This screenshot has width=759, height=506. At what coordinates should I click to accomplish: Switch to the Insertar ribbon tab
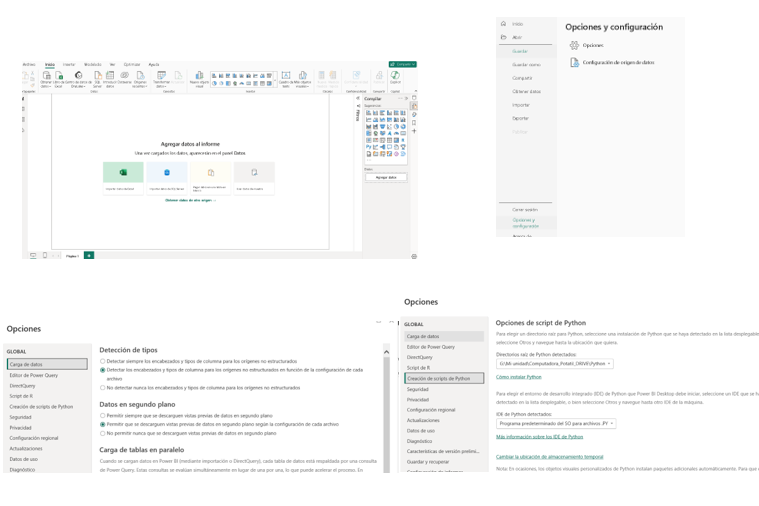(x=69, y=64)
